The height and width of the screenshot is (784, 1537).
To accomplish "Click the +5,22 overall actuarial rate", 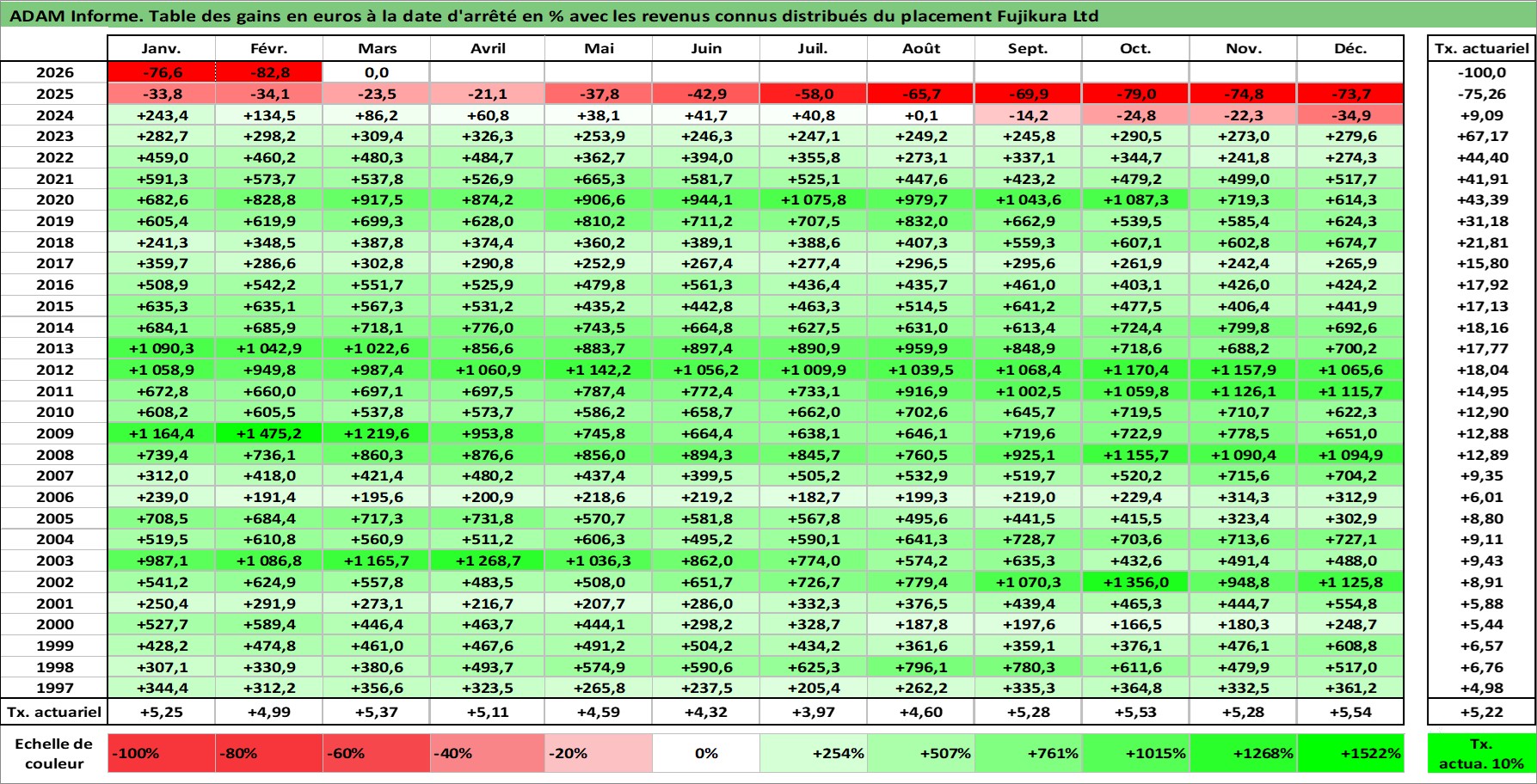I will [x=1481, y=712].
